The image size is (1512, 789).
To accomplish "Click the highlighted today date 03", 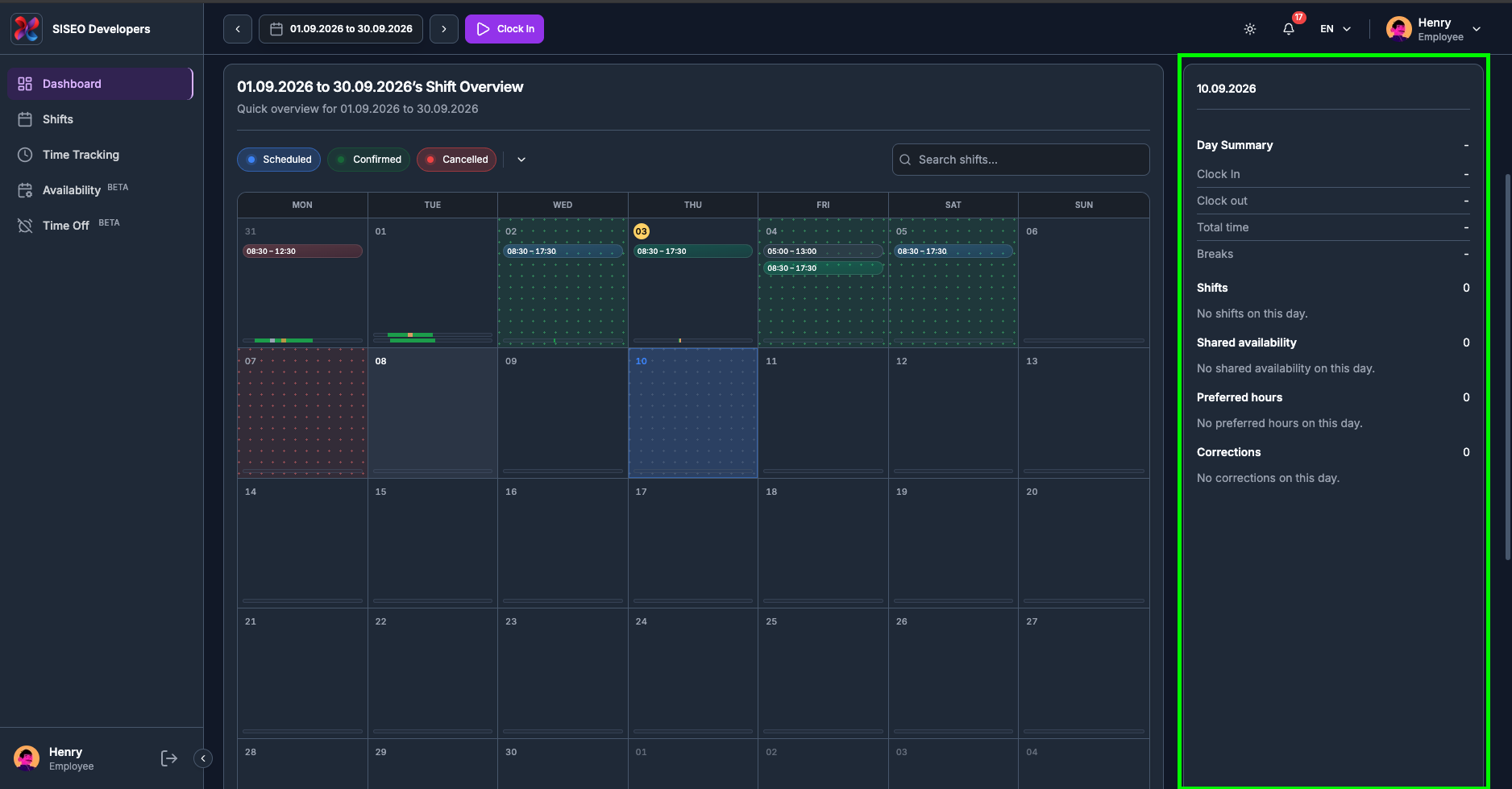I will click(x=642, y=231).
